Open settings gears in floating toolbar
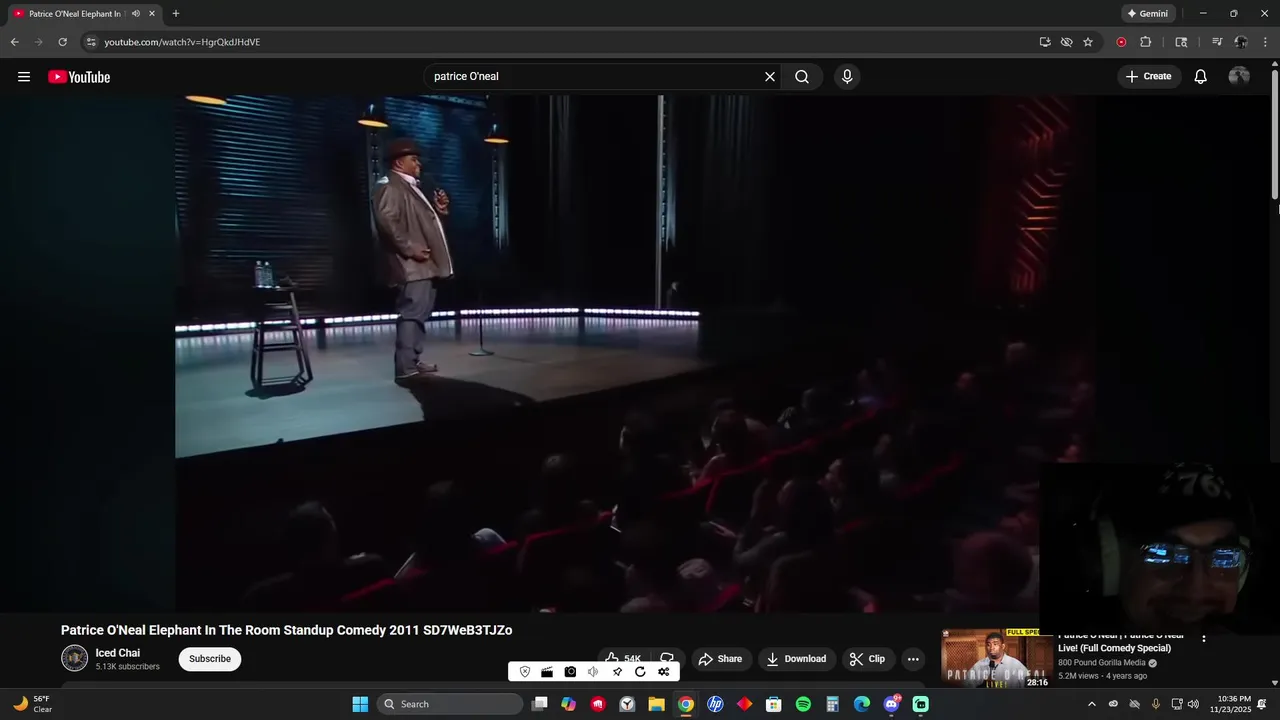 663,672
